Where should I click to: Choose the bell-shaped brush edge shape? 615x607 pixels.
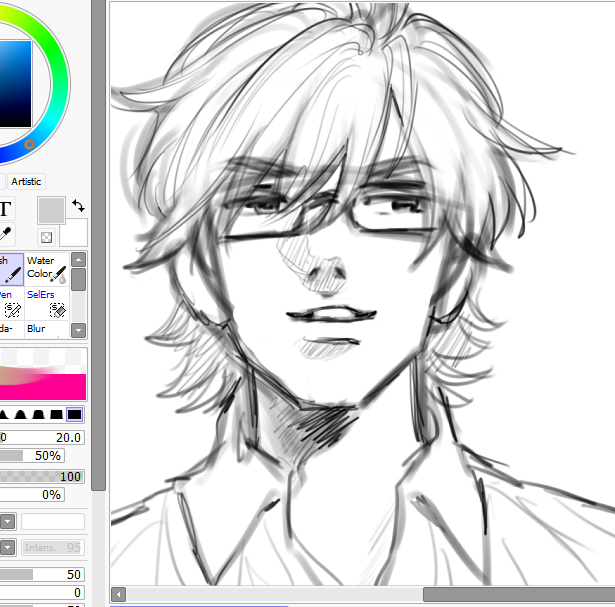(x=20, y=414)
